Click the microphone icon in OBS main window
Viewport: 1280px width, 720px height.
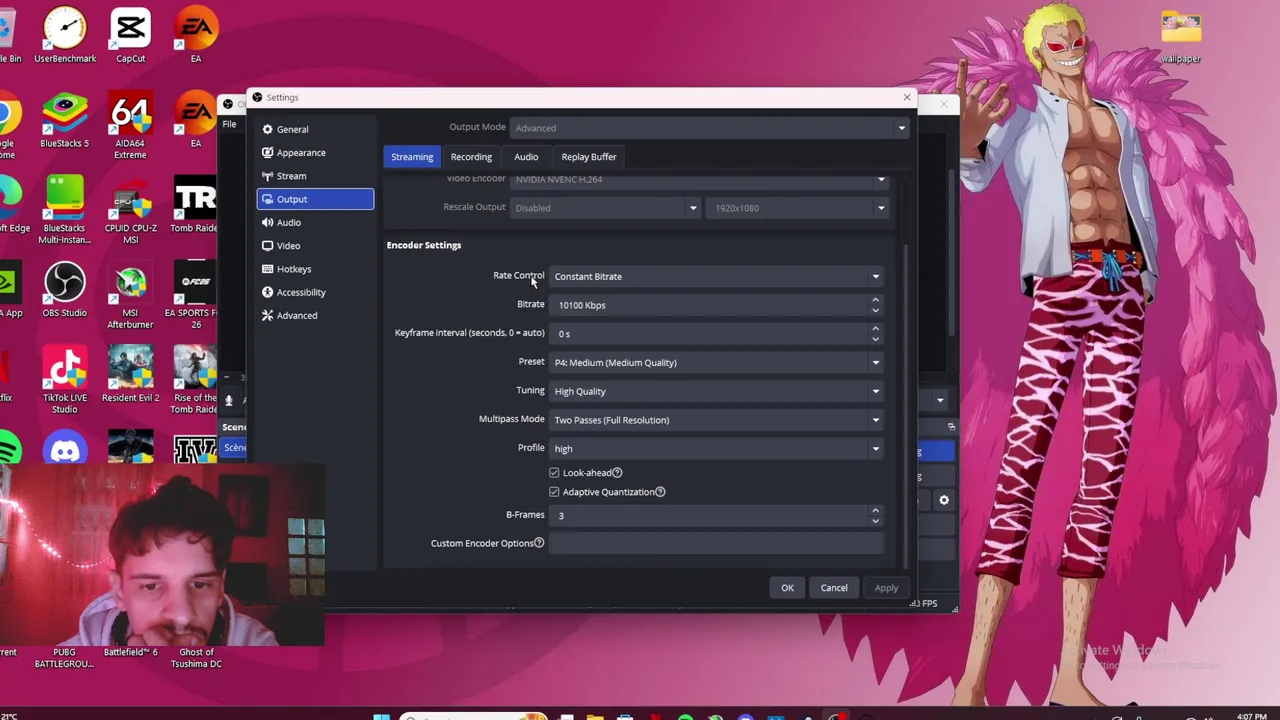point(229,400)
